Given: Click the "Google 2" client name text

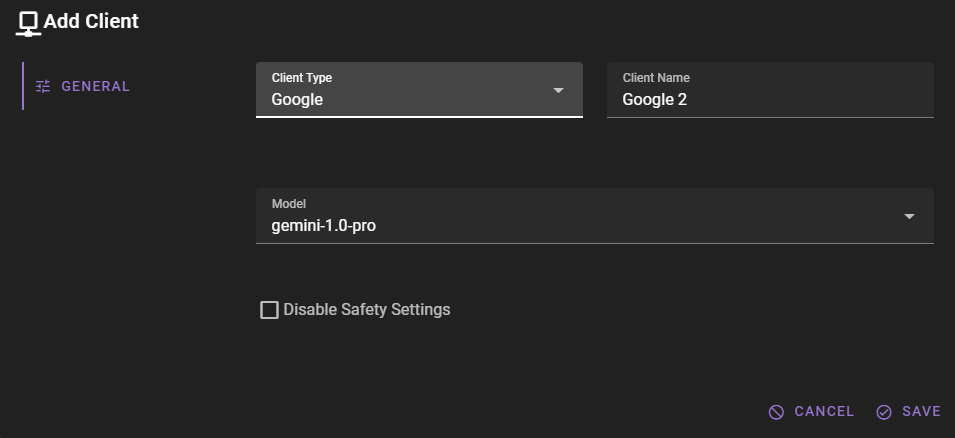Looking at the screenshot, I should point(655,100).
